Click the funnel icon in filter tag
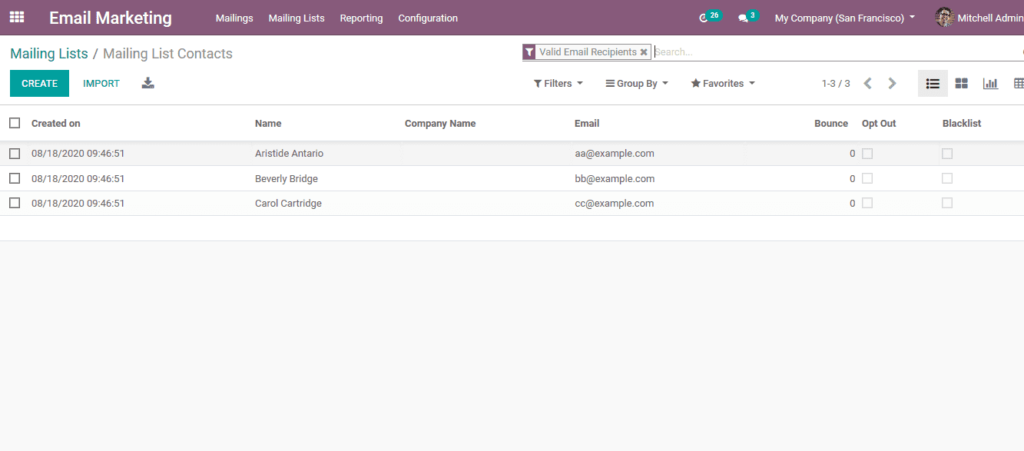This screenshot has width=1024, height=451. (x=529, y=52)
